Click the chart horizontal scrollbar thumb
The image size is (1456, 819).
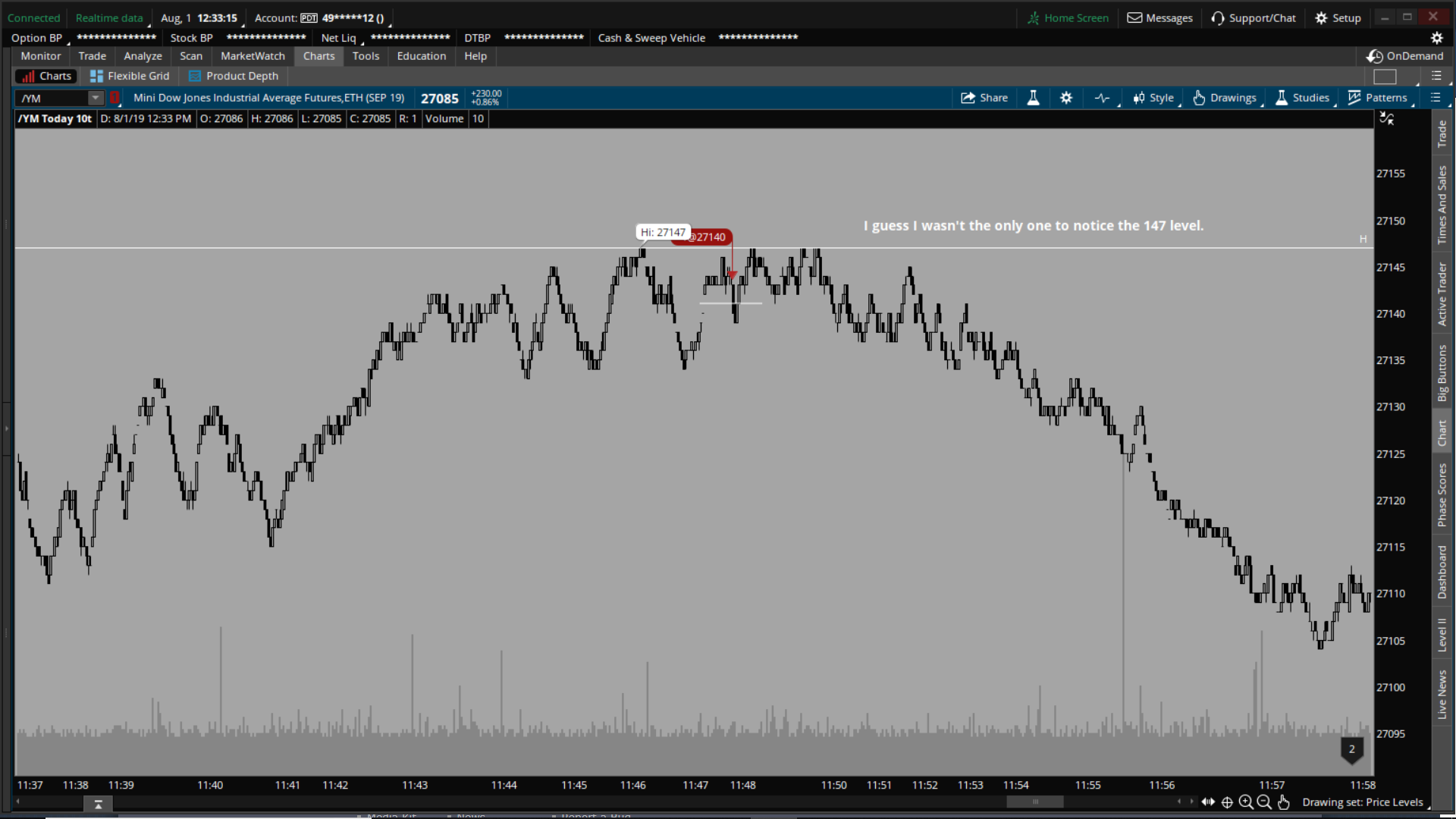click(x=1034, y=802)
